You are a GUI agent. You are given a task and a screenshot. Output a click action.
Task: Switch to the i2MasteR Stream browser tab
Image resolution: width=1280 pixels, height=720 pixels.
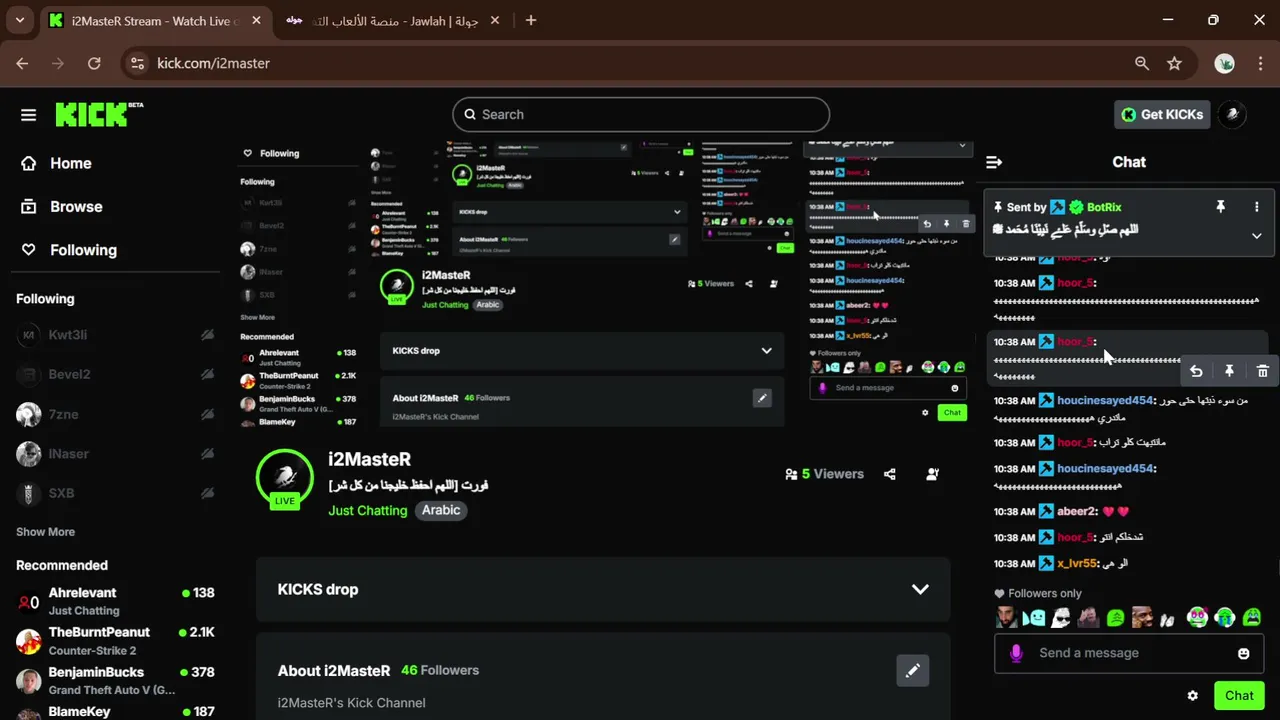[x=155, y=21]
